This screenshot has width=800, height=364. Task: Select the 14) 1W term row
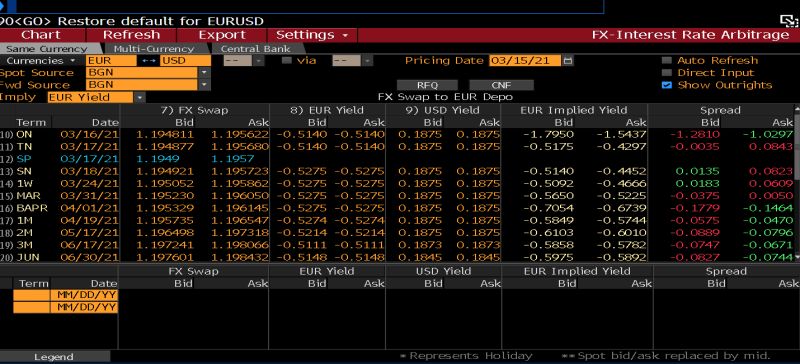[x=398, y=184]
